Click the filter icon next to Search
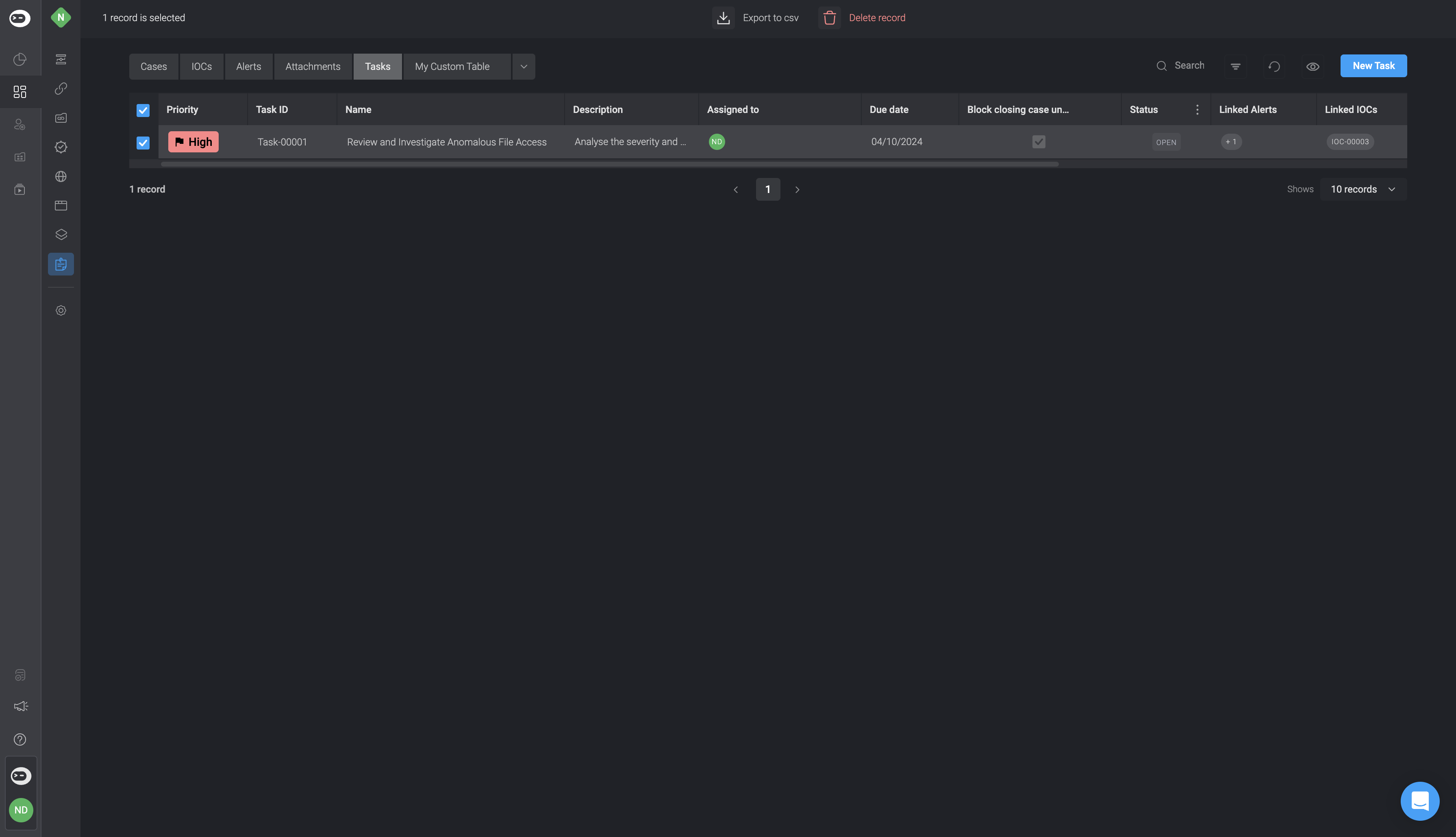The height and width of the screenshot is (837, 1456). (x=1235, y=67)
